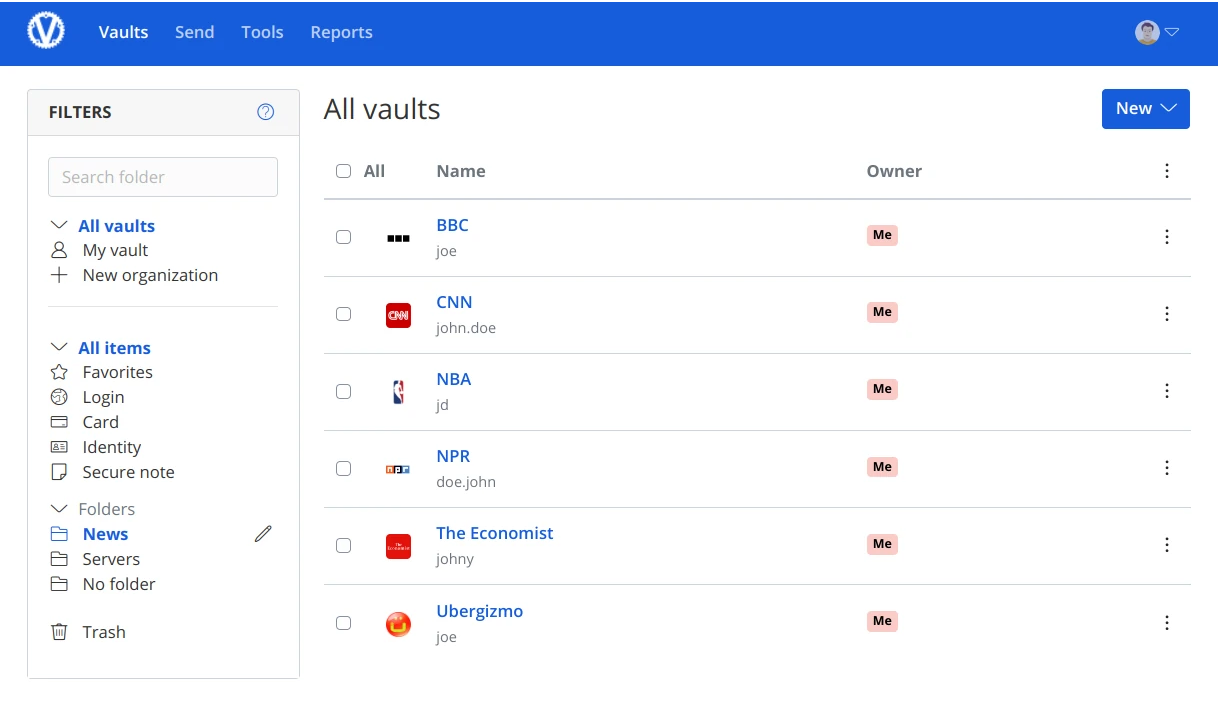This screenshot has height=712, width=1219.
Task: Click the pencil icon to edit News folder
Action: pos(263,534)
